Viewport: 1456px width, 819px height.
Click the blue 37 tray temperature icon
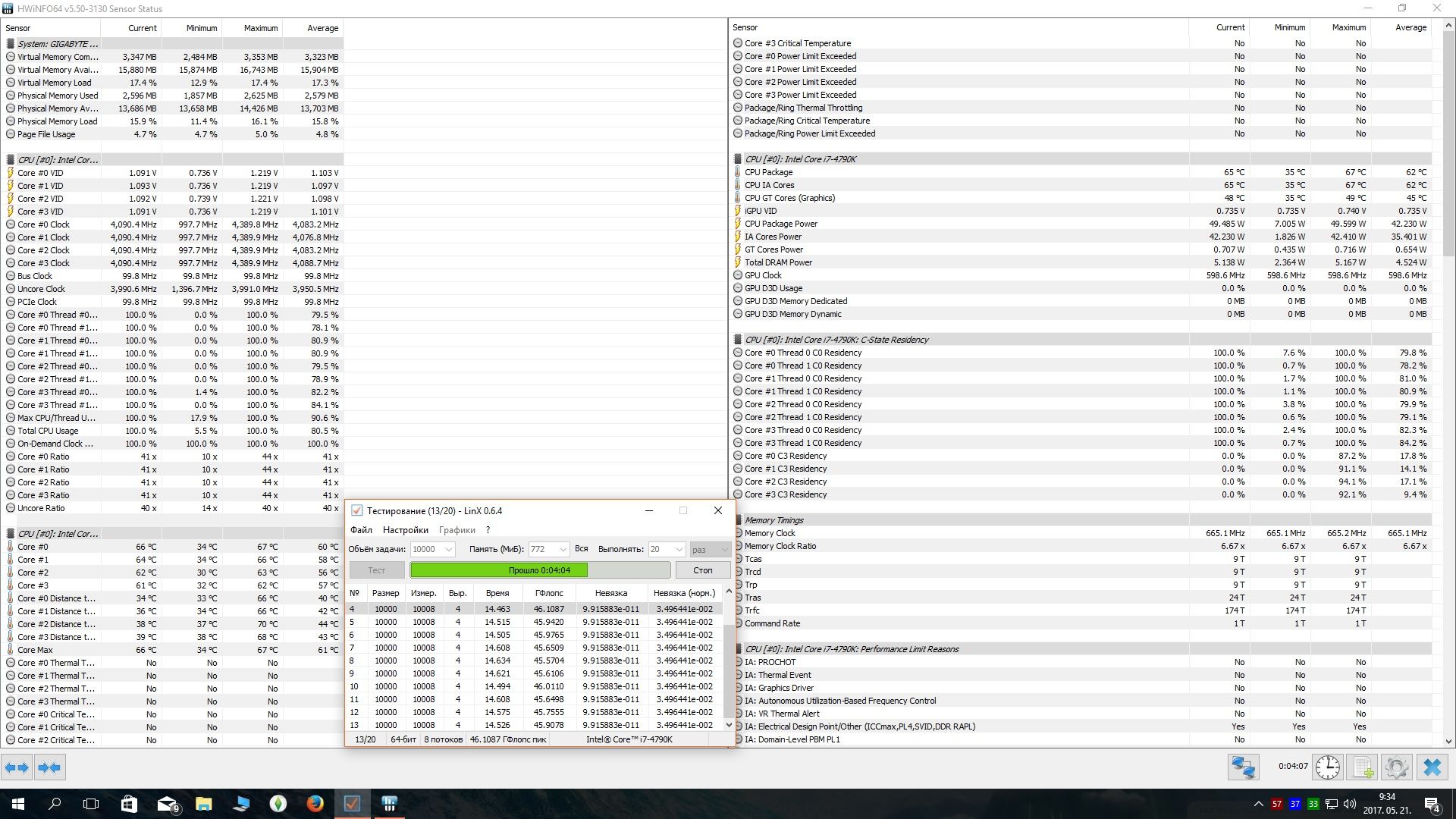tap(1295, 804)
